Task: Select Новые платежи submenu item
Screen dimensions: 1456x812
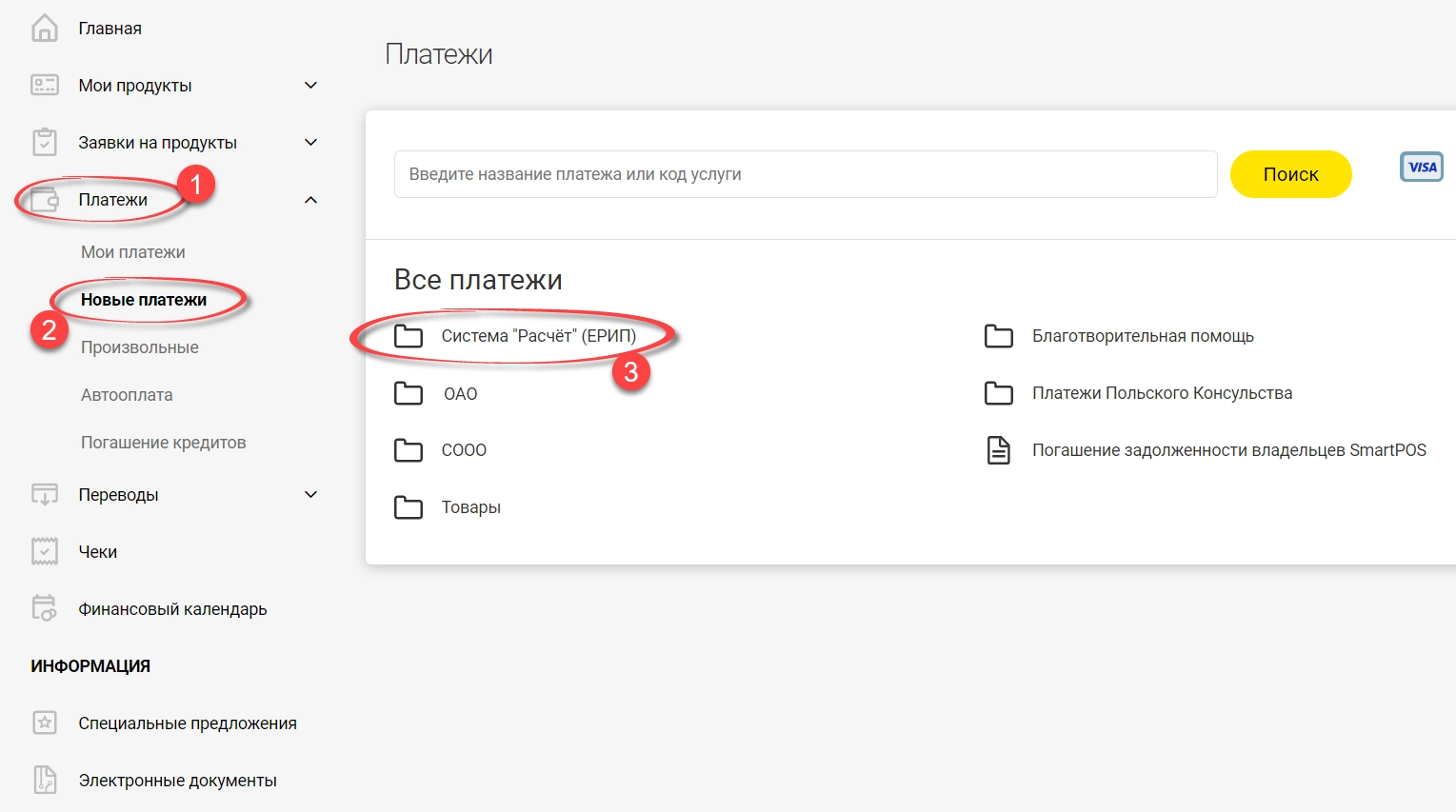Action: point(144,300)
